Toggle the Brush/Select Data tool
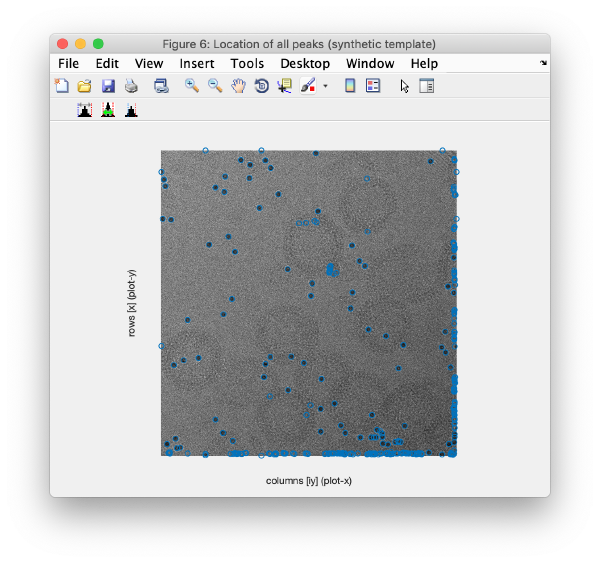600x563 pixels. click(x=307, y=86)
